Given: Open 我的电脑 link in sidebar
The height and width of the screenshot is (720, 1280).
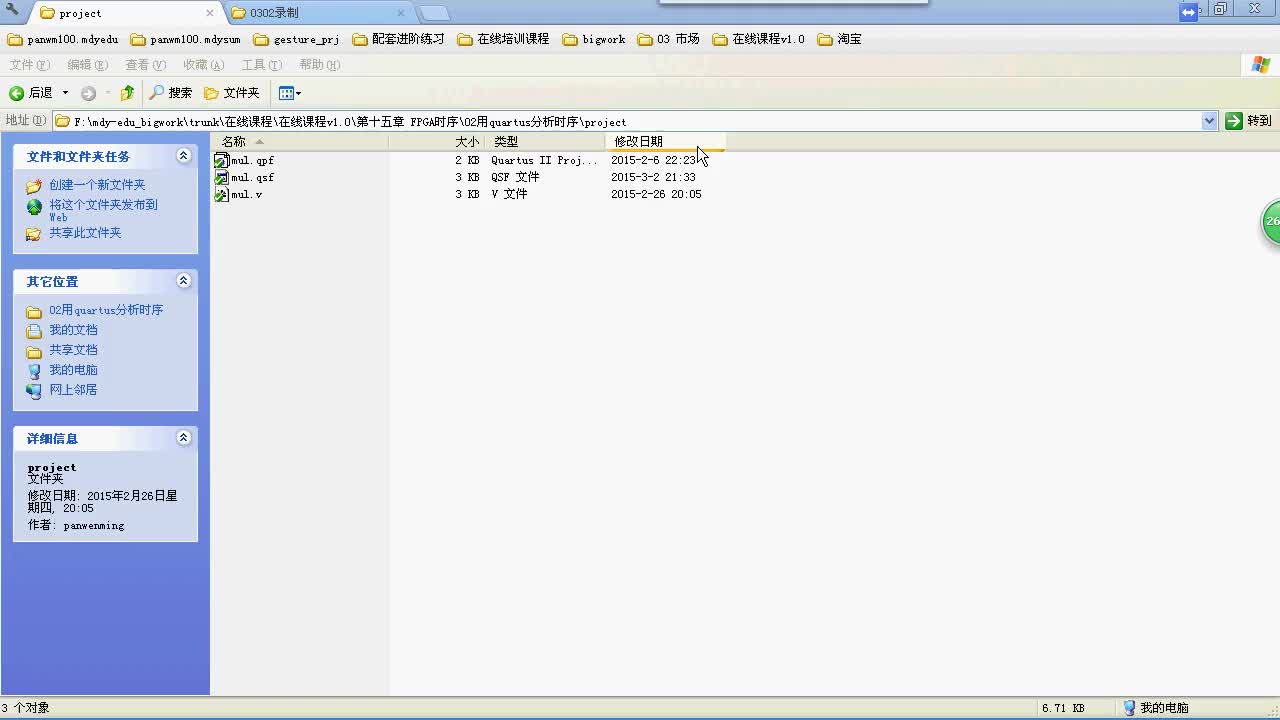Looking at the screenshot, I should (73, 370).
